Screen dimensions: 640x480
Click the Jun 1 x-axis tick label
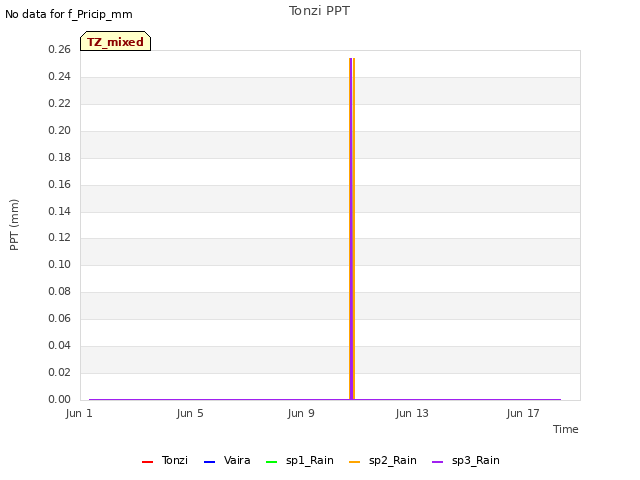tap(79, 413)
